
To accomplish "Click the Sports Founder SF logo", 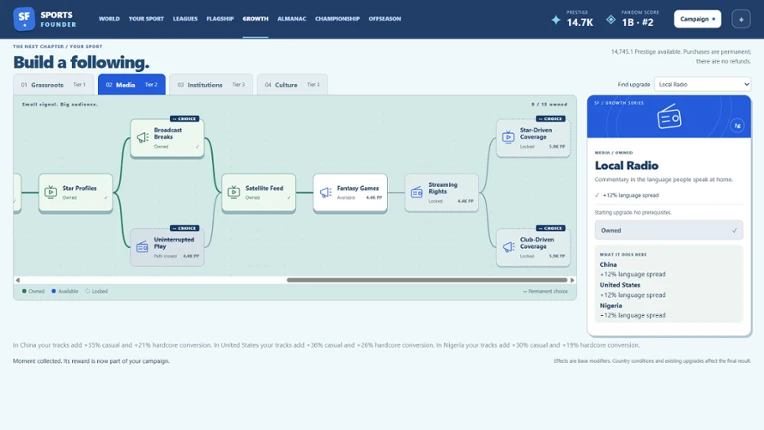I will [x=24, y=19].
